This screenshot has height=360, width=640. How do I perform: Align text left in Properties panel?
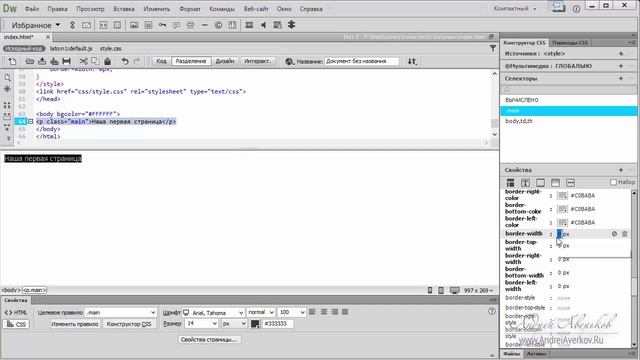pos(312,312)
